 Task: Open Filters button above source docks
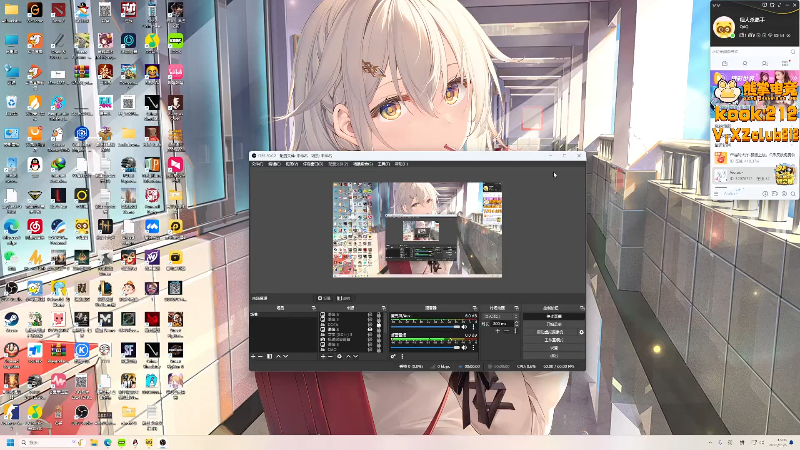tap(343, 298)
